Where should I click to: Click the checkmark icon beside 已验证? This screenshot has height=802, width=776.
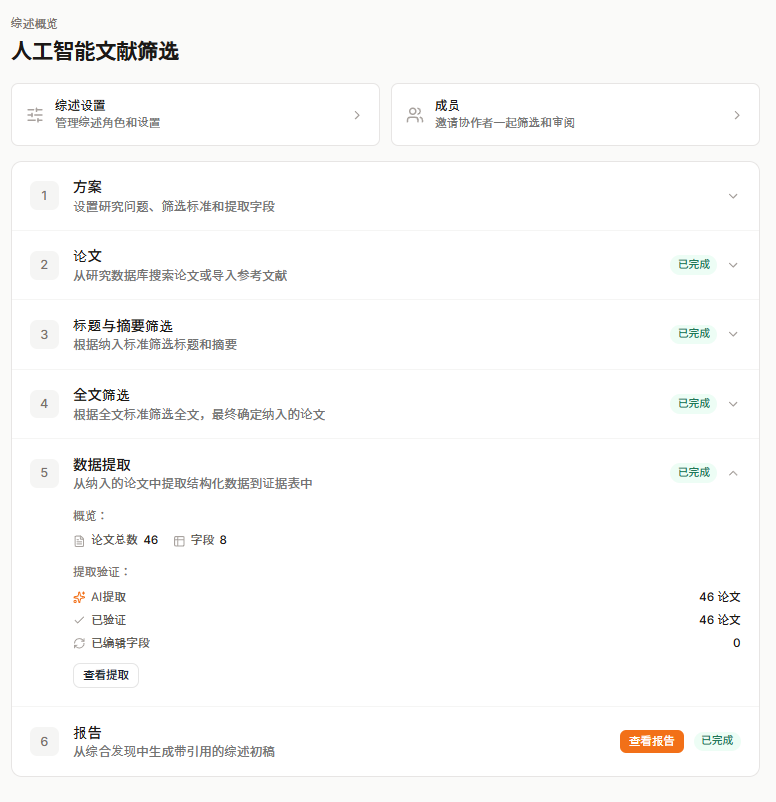click(x=79, y=620)
